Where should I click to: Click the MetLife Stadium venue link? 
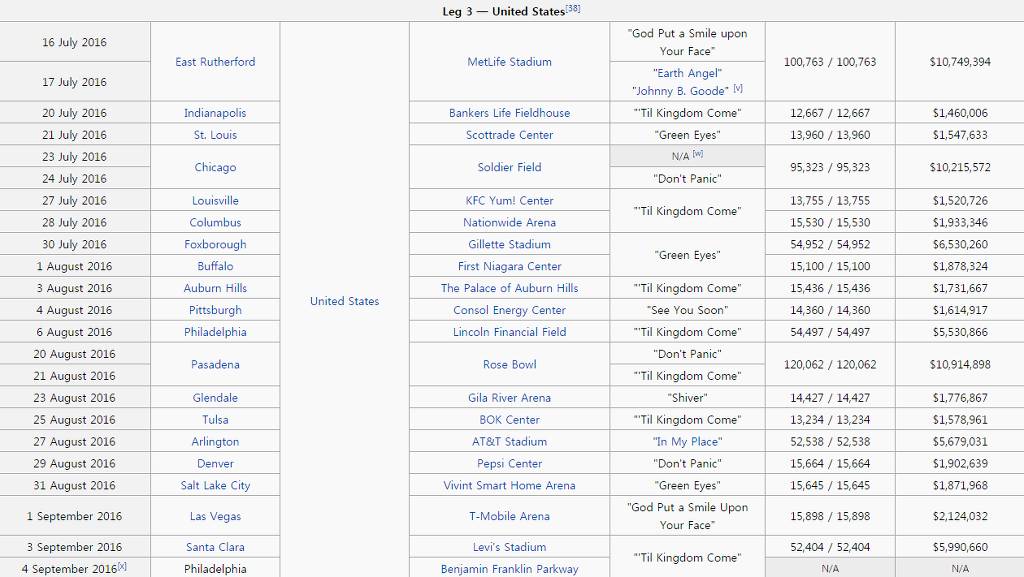tap(509, 62)
